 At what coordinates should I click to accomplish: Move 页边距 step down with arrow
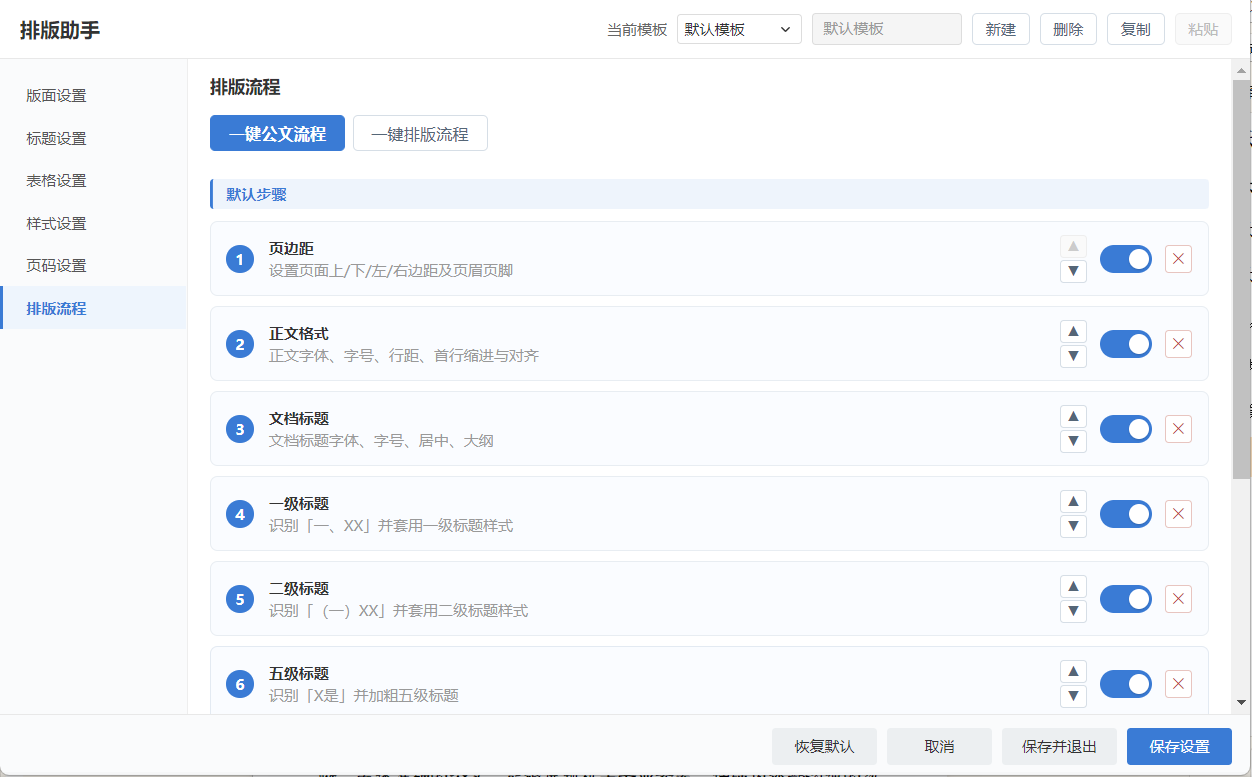tap(1073, 271)
